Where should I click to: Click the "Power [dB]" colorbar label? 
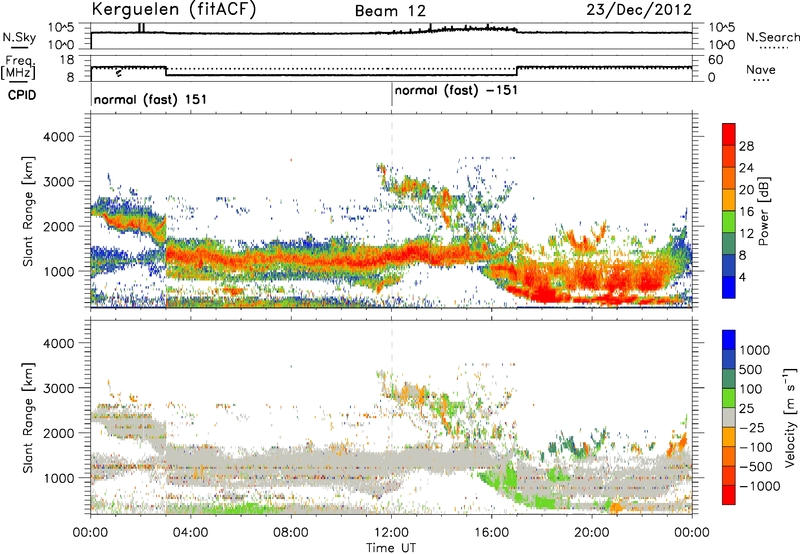[764, 211]
